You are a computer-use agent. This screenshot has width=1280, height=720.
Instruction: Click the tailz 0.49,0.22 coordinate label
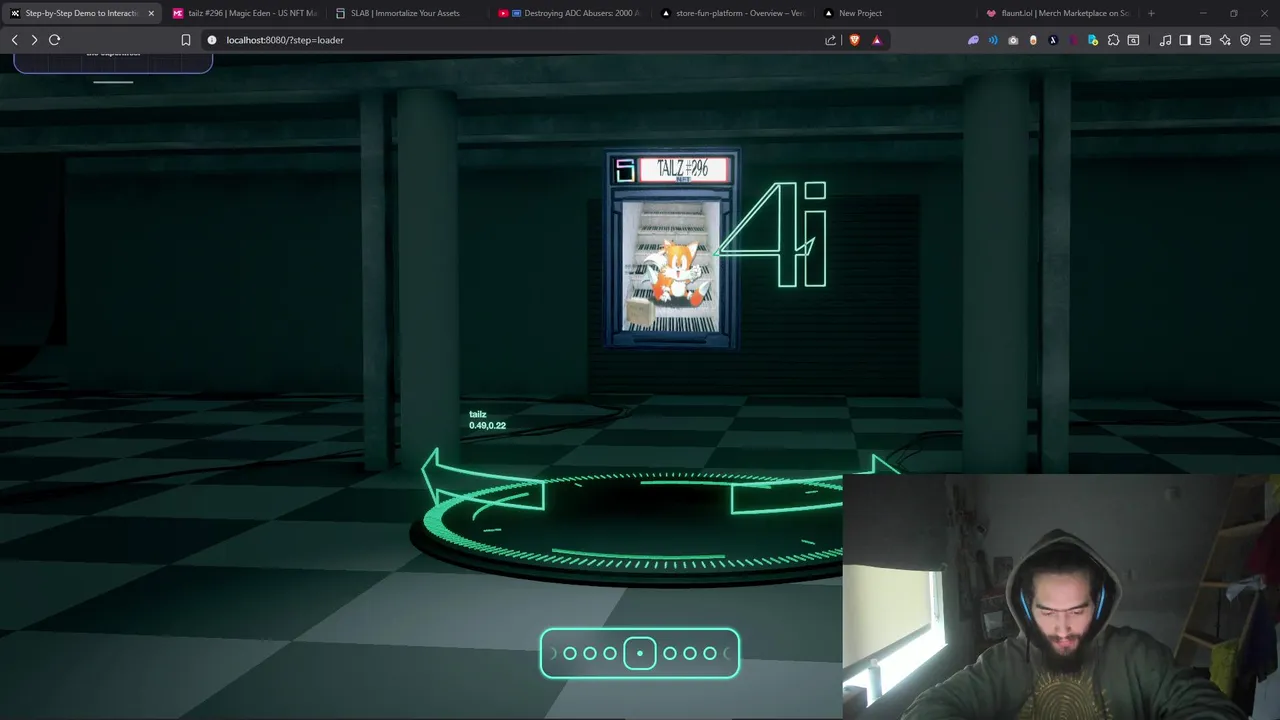[487, 420]
